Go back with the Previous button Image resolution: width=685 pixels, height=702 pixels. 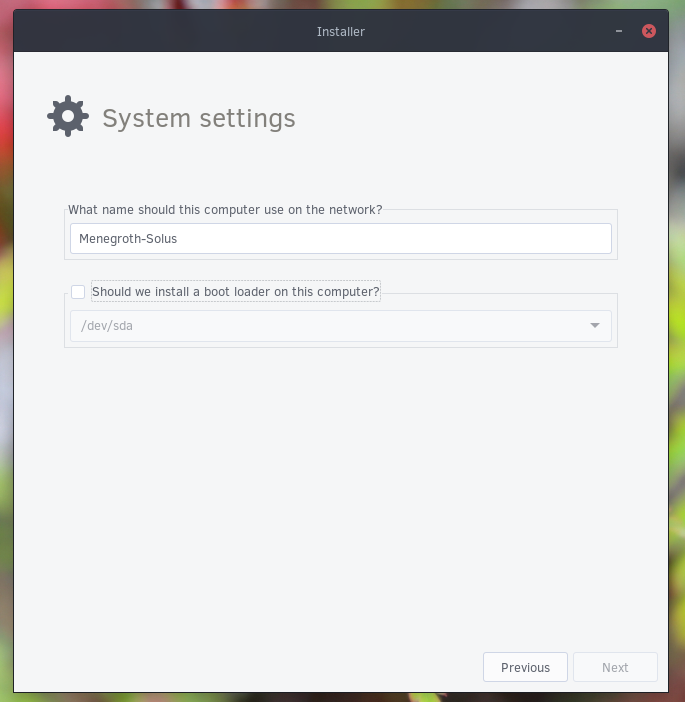(x=525, y=667)
